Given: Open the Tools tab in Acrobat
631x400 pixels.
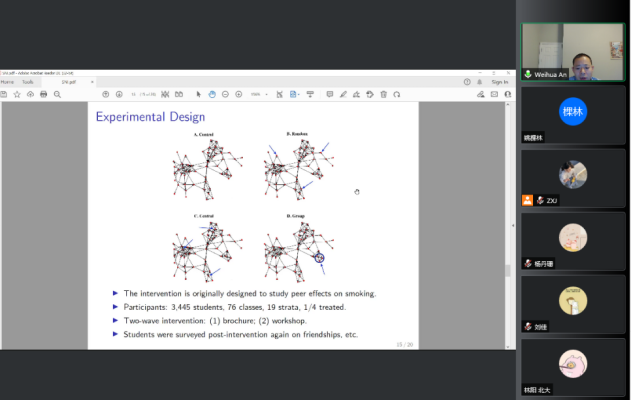Looking at the screenshot, I should coord(28,82).
